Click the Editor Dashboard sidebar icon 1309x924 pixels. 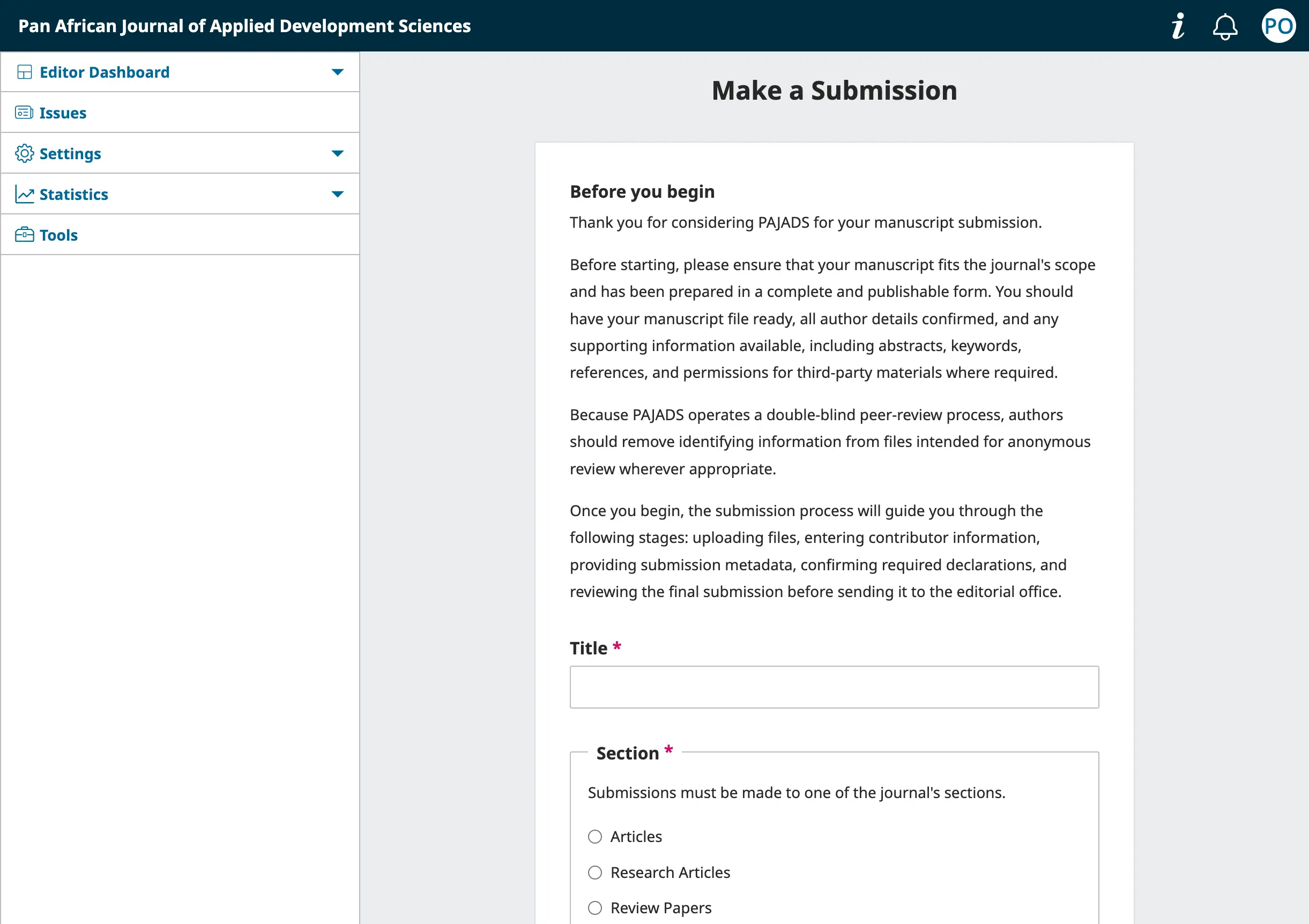(x=24, y=72)
